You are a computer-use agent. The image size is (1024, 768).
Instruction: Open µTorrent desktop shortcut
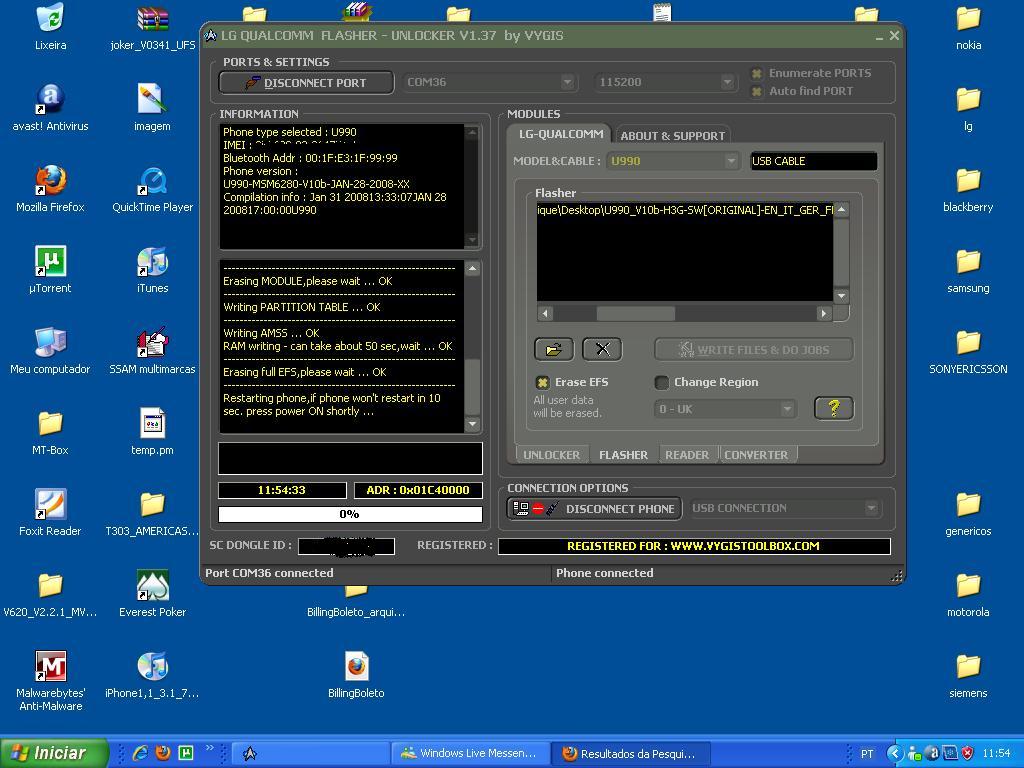click(50, 261)
